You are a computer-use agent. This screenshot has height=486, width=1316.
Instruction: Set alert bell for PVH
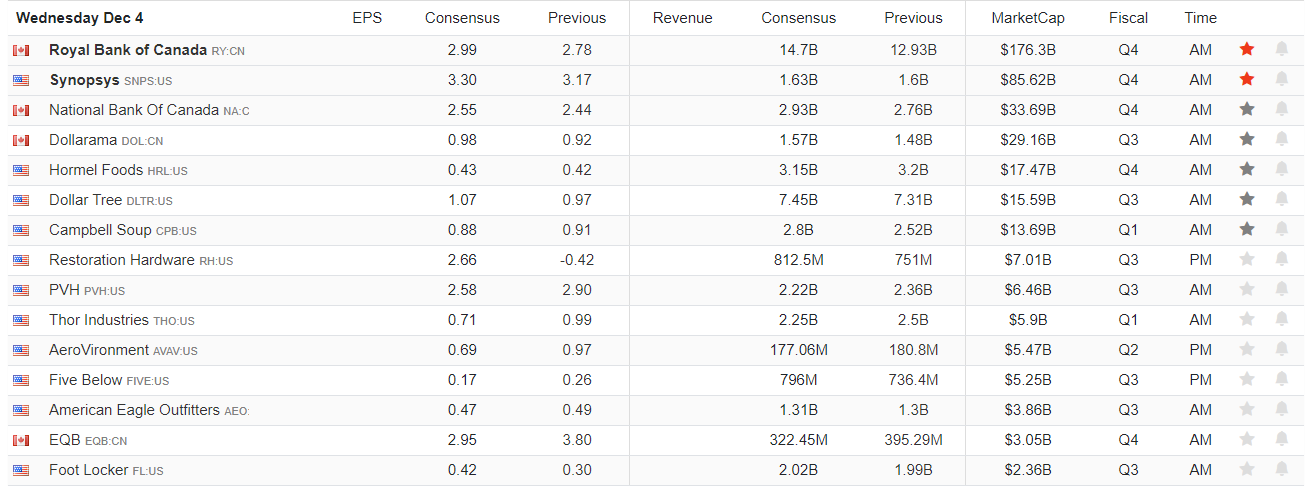1281,289
